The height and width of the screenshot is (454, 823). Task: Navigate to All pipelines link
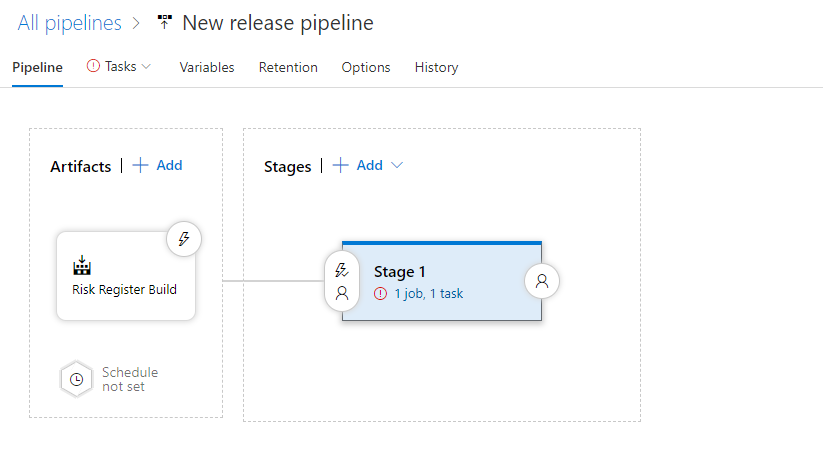click(x=70, y=23)
